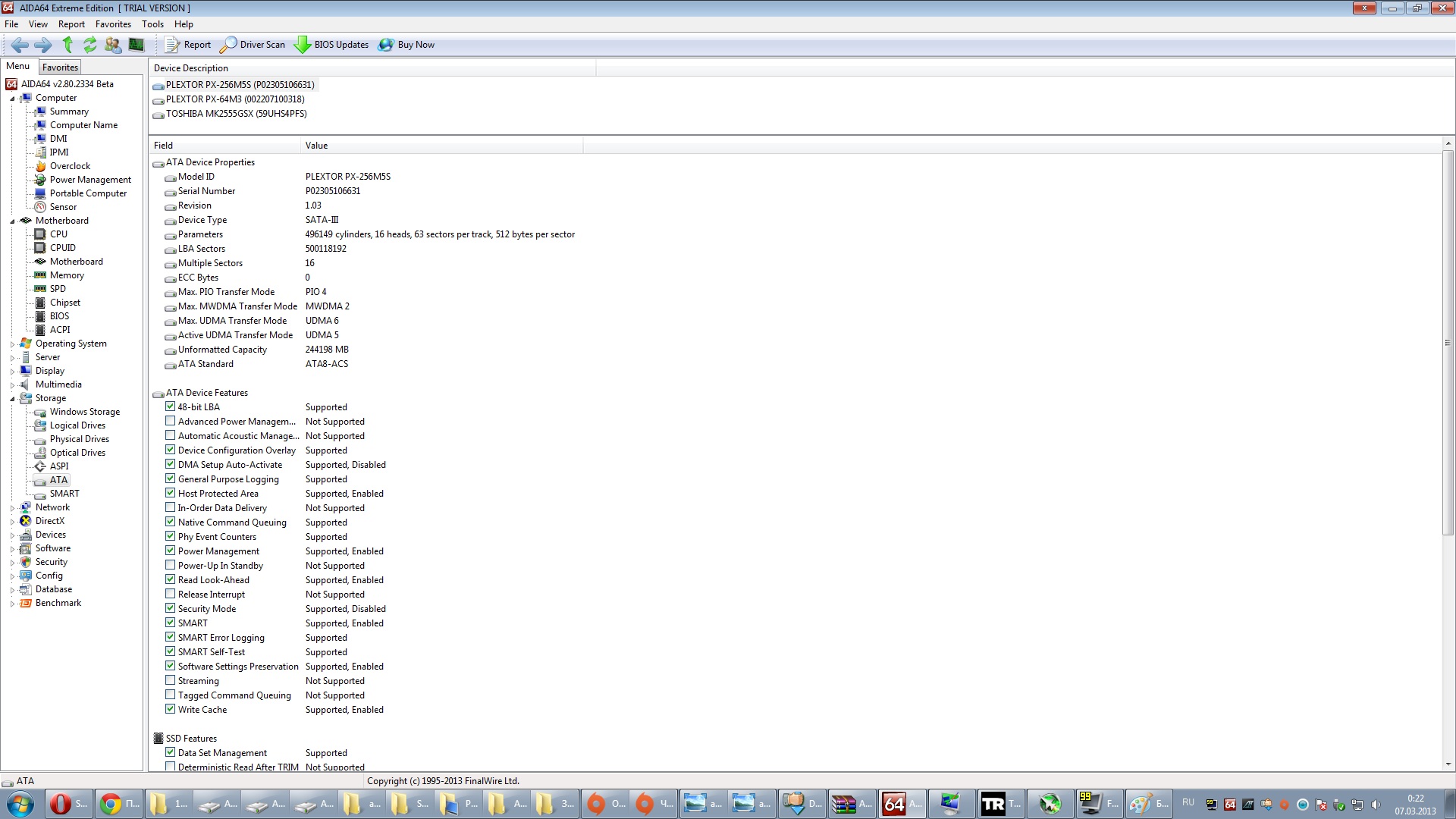The image size is (1456, 819).
Task: Check the Streaming feature checkbox
Action: coord(171,680)
